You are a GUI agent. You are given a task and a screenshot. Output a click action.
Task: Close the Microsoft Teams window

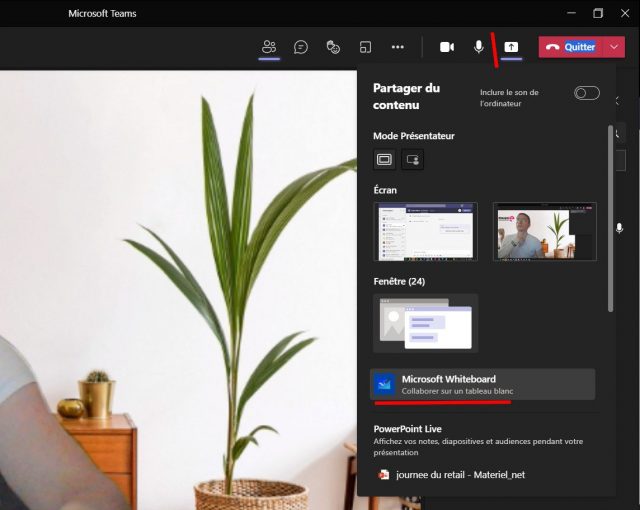[x=625, y=13]
